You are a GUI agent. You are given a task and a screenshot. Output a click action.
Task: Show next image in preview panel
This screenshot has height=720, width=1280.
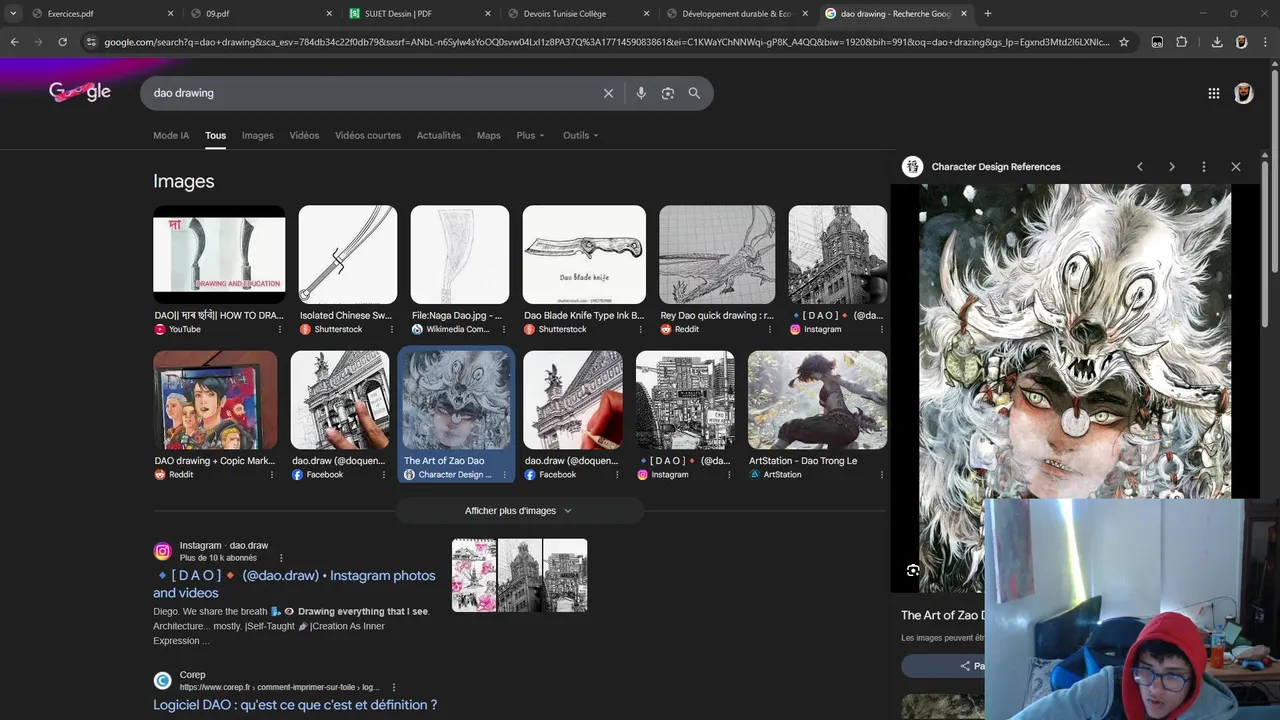(1172, 167)
